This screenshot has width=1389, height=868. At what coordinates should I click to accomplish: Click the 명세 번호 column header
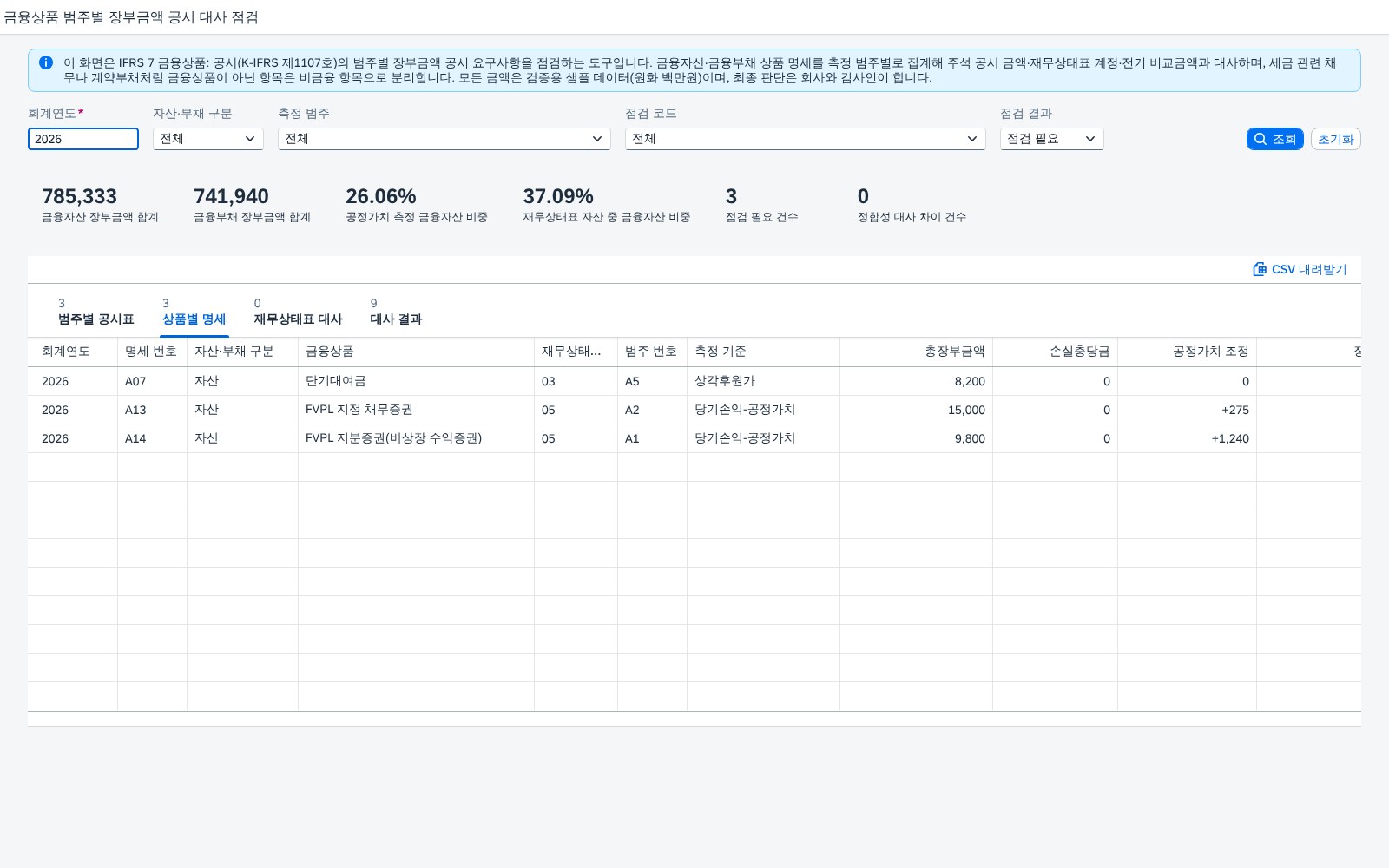coord(152,352)
